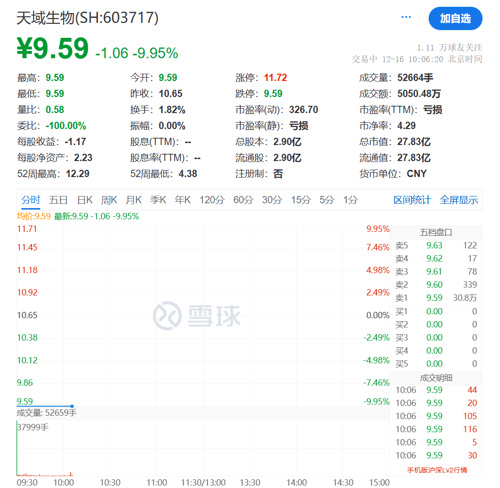Open the 1分 chart tab
This screenshot has width=500, height=488.
(x=351, y=200)
